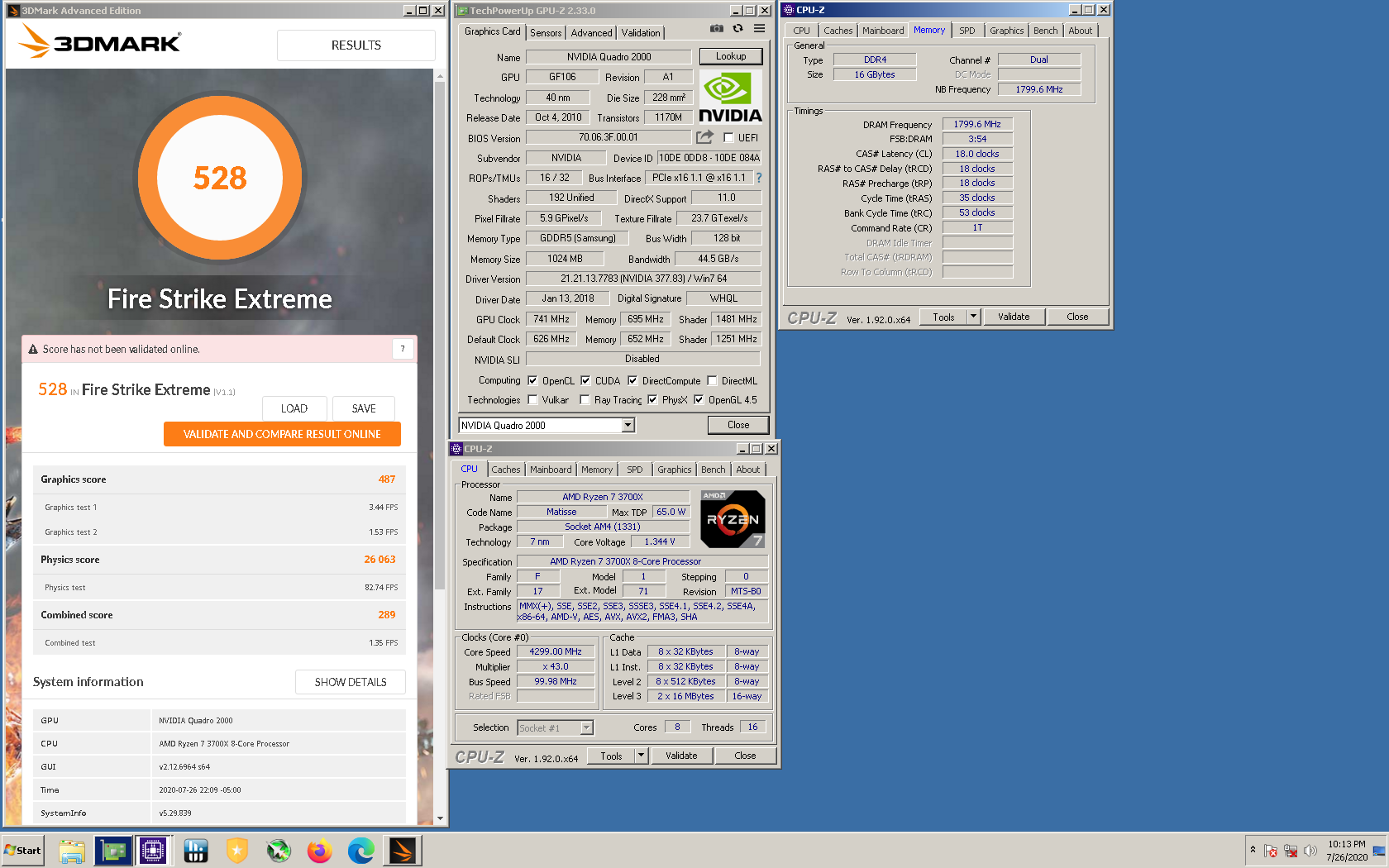
Task: Open the blue bars app on the taskbar
Action: [x=196, y=851]
